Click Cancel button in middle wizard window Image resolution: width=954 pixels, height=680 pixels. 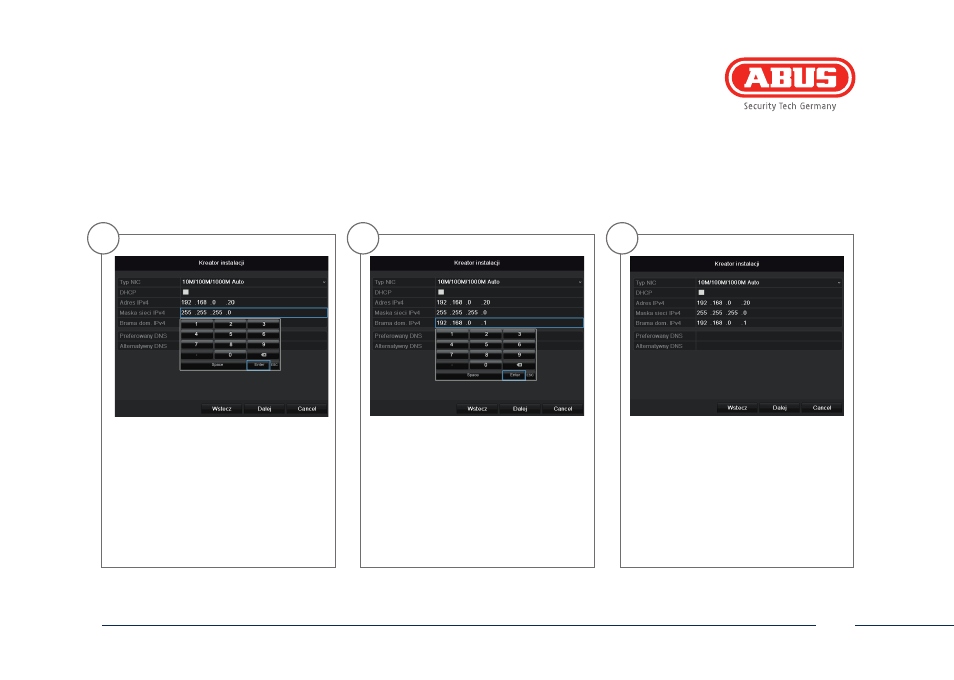click(563, 409)
